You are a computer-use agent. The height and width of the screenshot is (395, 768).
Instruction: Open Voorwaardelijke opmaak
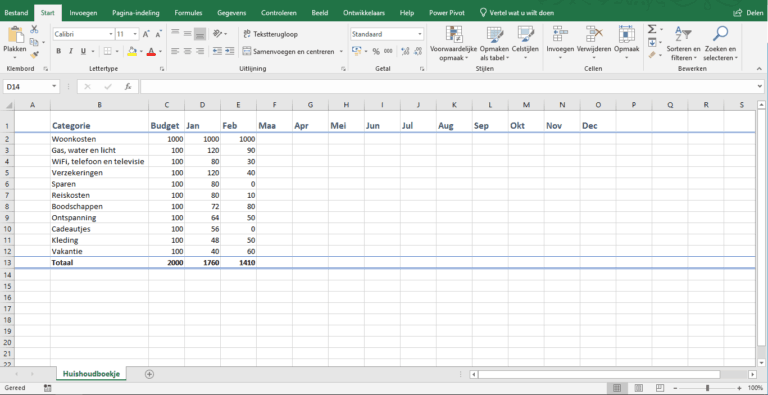tap(453, 43)
